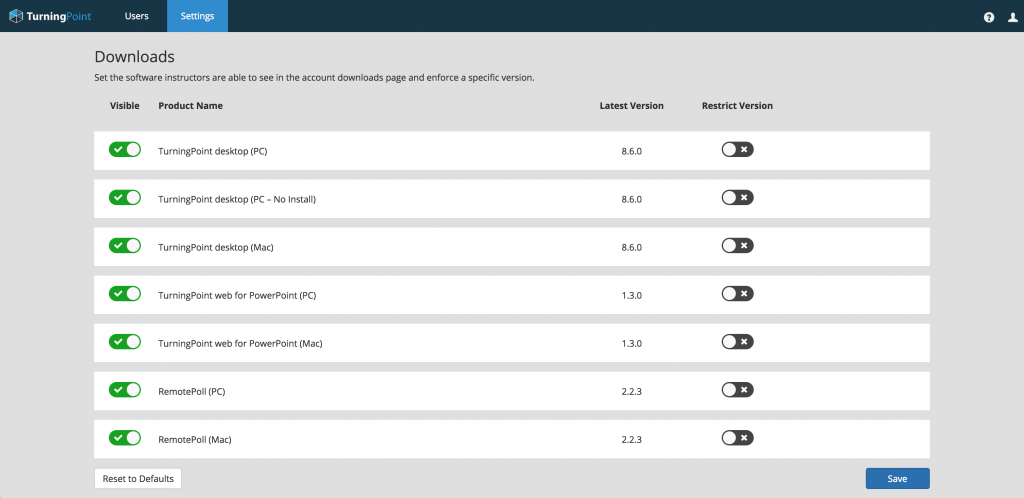This screenshot has height=498, width=1024.
Task: Select the 'TurningPoint desktop (PC – No Install)' name
Action: click(x=237, y=199)
